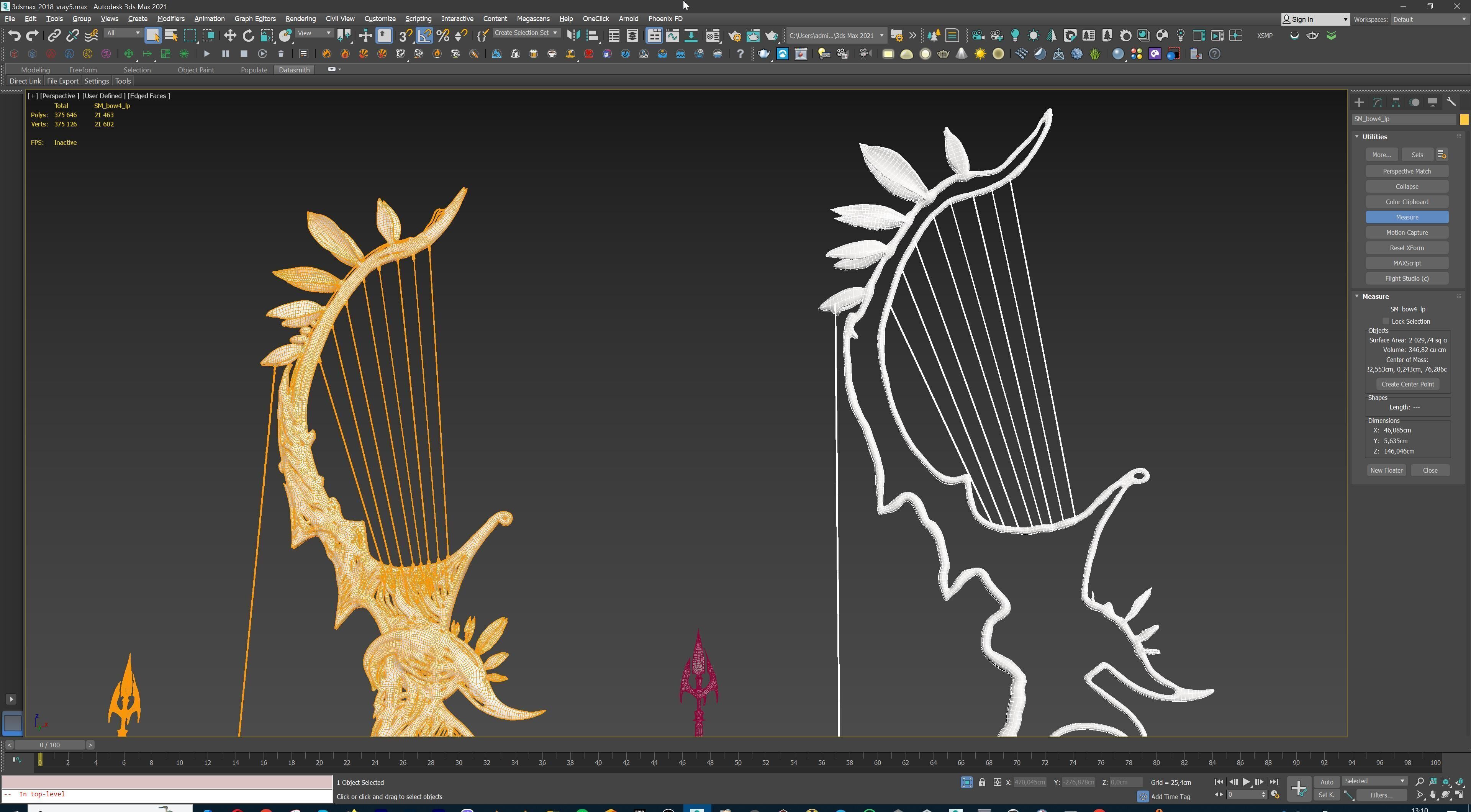Enable the Lock Selection checkbox

coord(1386,321)
